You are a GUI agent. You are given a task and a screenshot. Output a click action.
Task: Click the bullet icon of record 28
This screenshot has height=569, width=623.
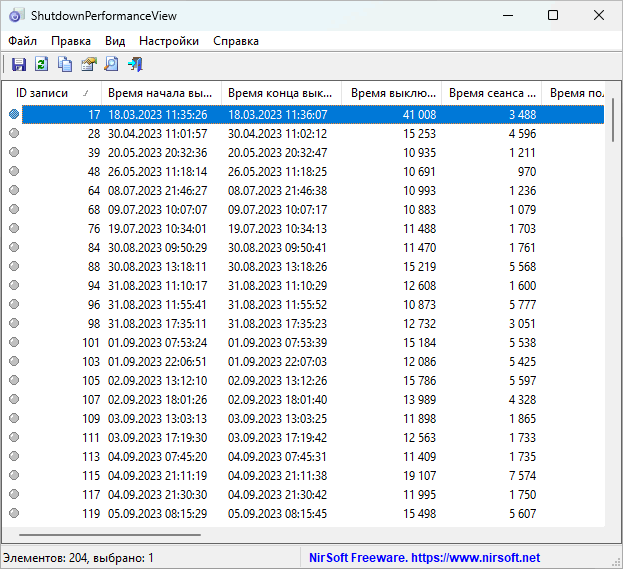tap(14, 134)
